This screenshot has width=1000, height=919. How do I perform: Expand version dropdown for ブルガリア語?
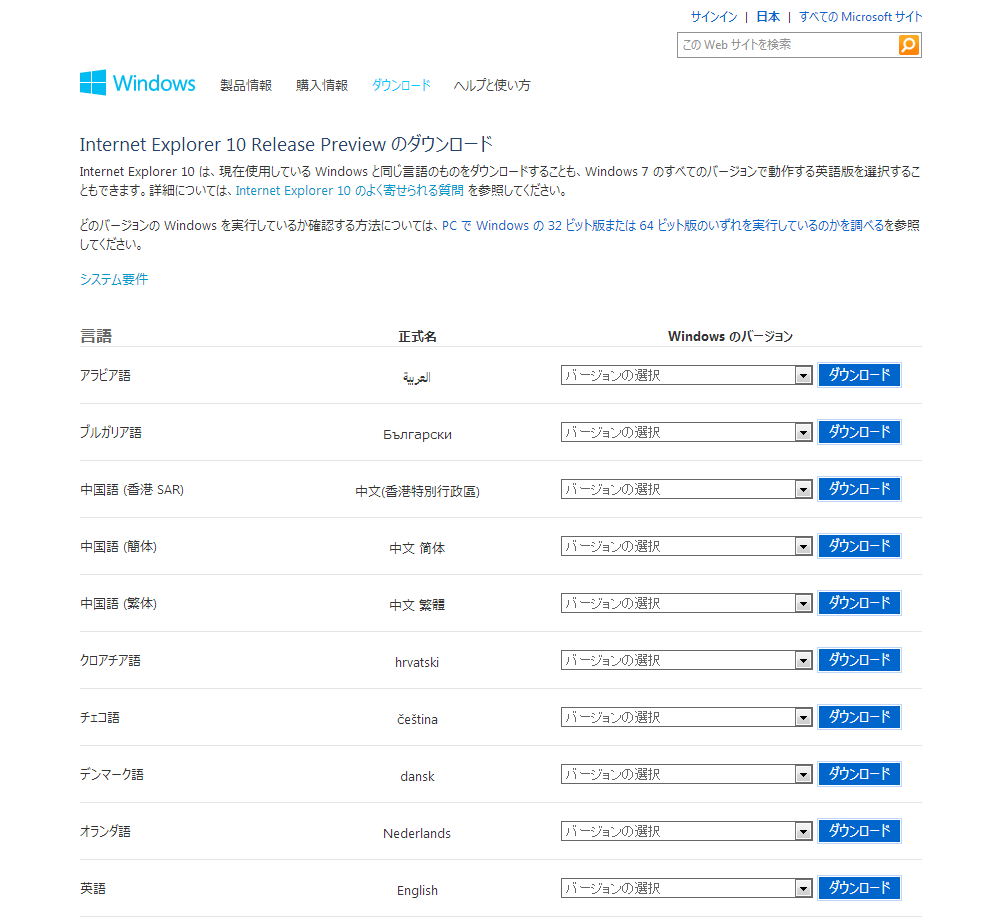686,432
